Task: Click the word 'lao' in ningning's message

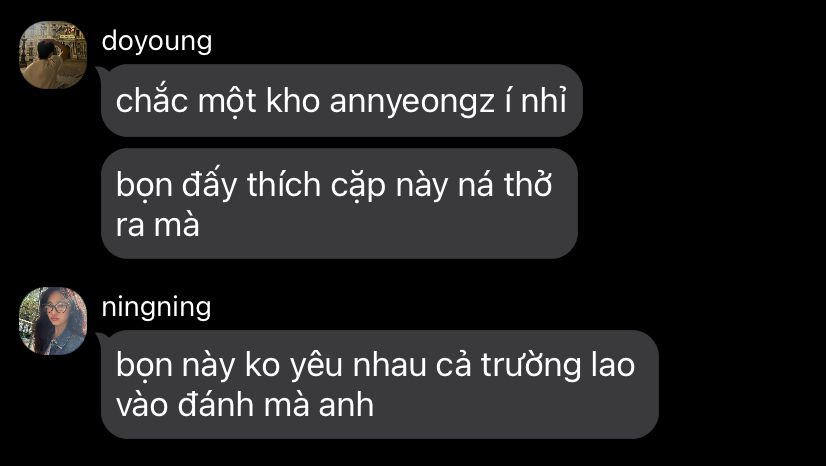Action: (613, 366)
